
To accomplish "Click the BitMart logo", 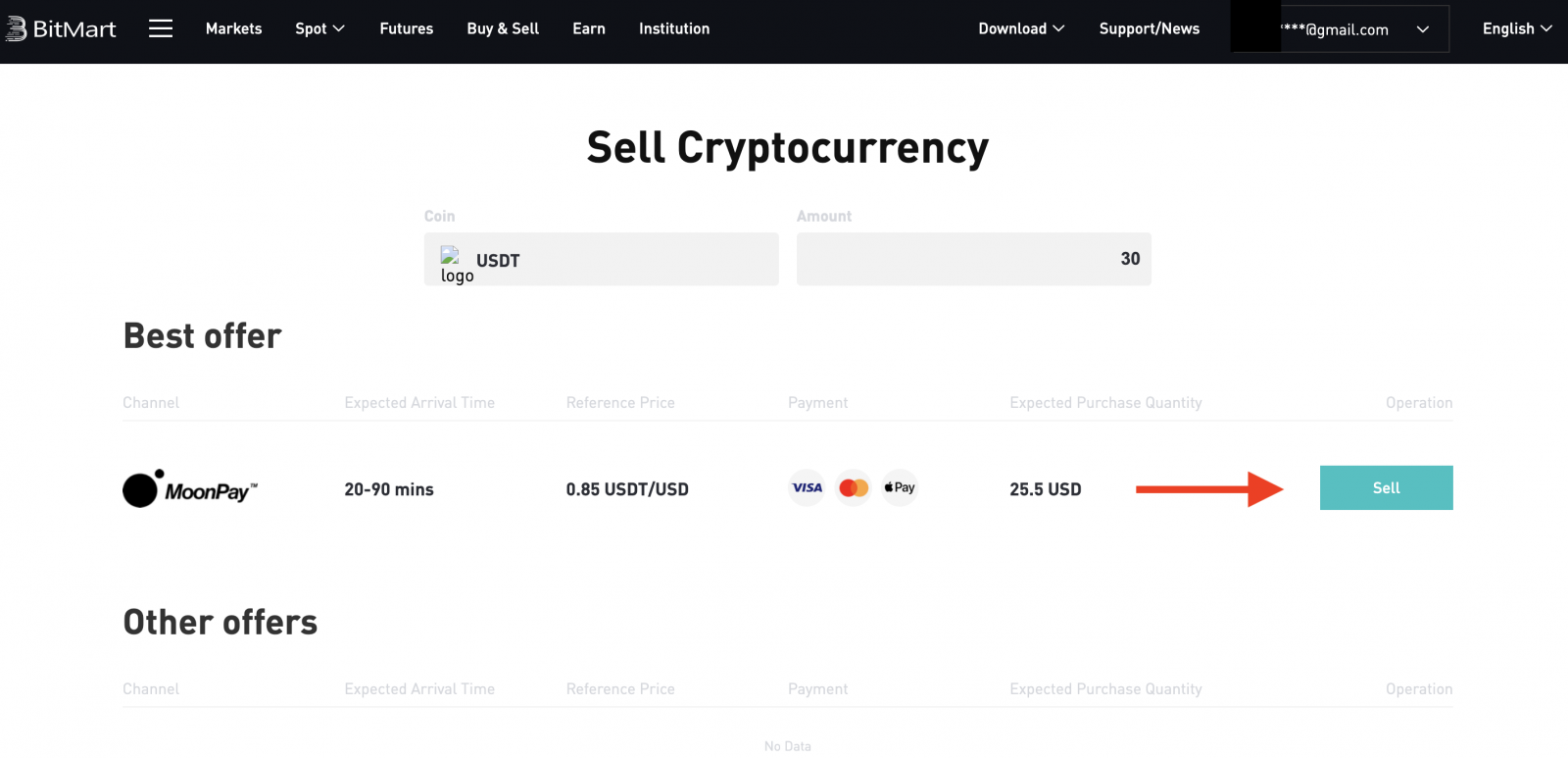I will [61, 28].
